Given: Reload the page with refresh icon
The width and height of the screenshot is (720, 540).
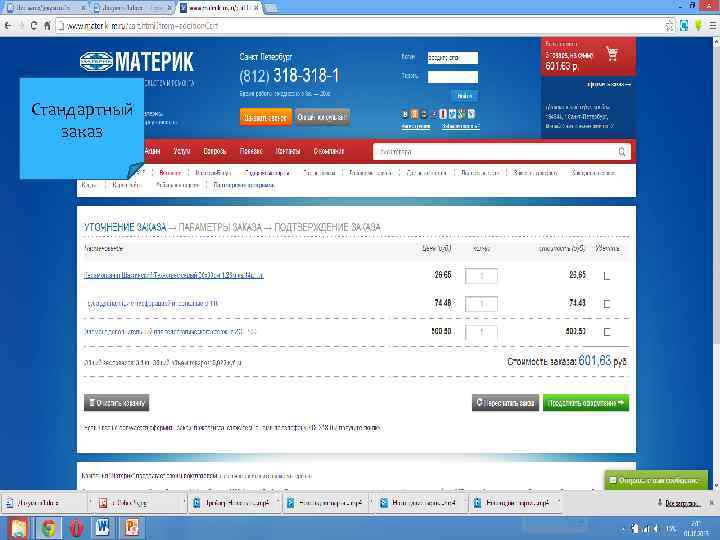Looking at the screenshot, I should [34, 26].
